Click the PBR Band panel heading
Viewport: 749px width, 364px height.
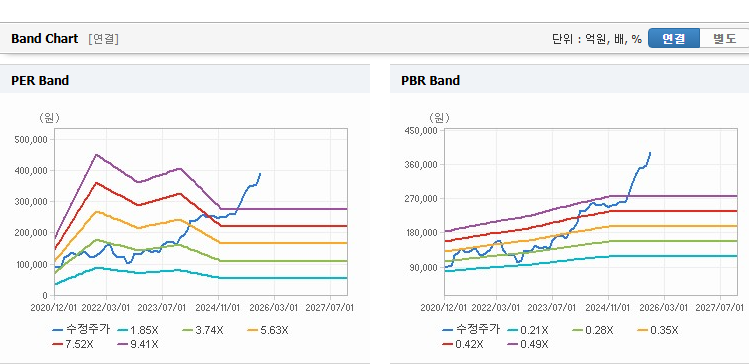pos(431,81)
